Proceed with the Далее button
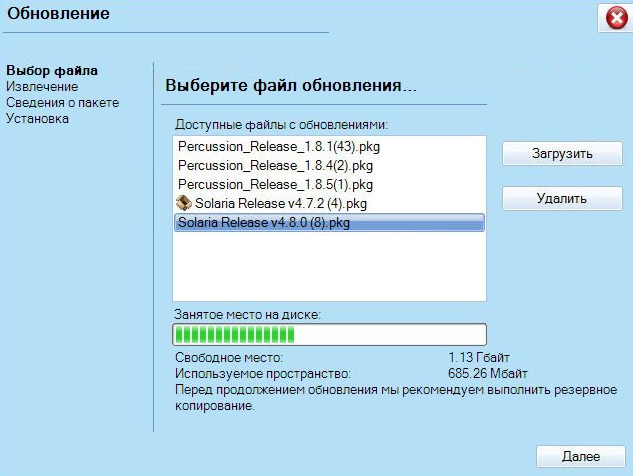The width and height of the screenshot is (633, 476). [581, 456]
